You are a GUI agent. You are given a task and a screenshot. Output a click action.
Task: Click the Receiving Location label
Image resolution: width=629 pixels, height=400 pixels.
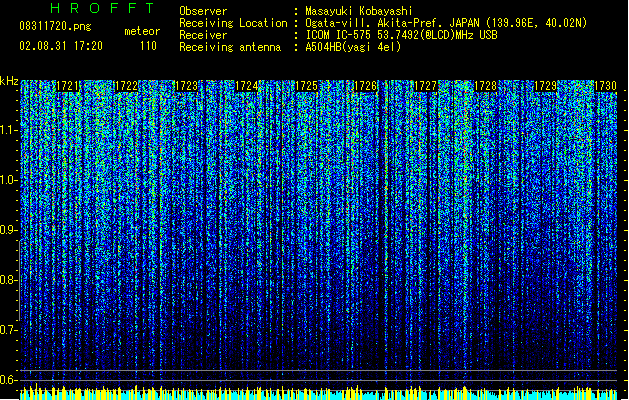coord(233,23)
